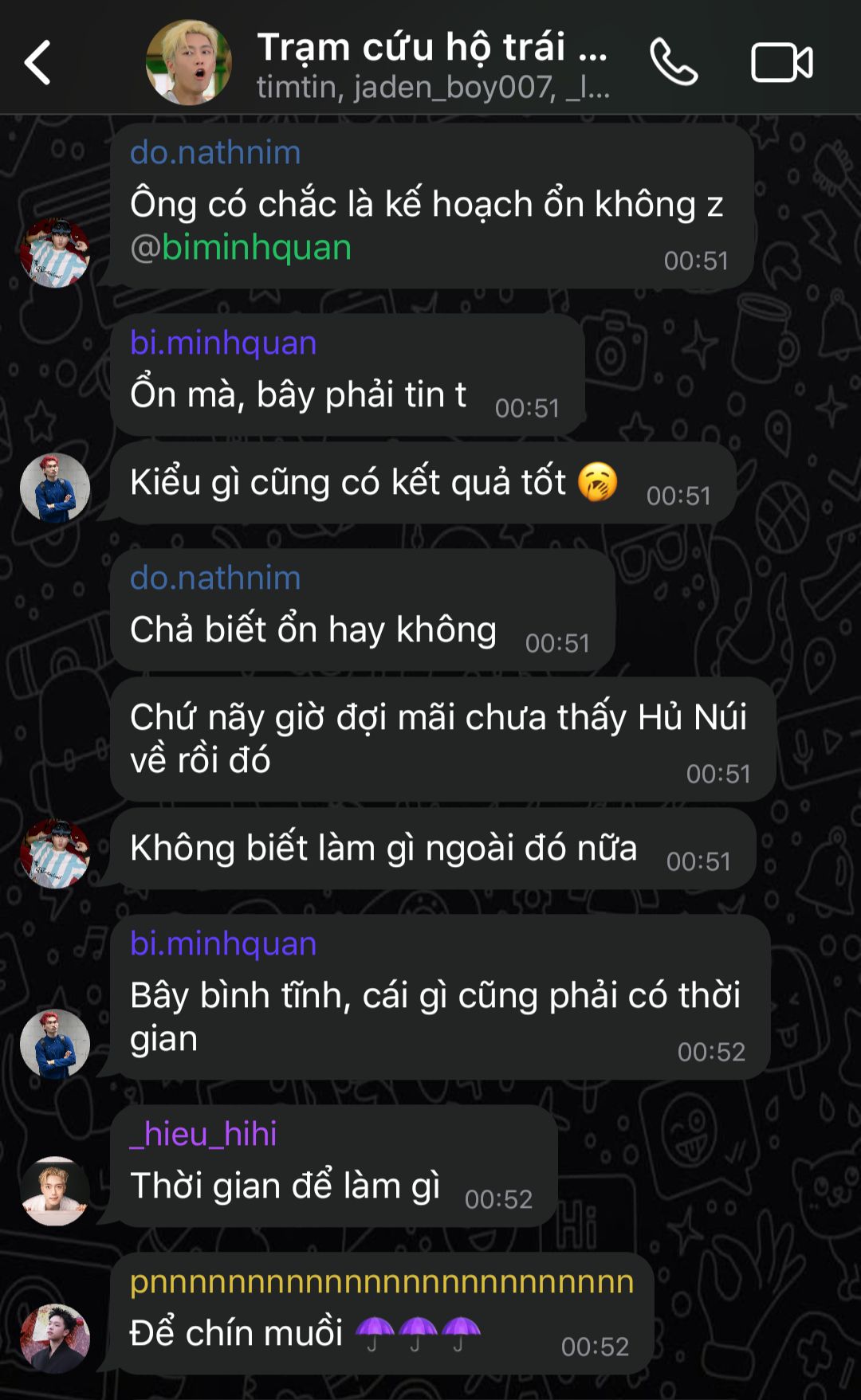Start a voice call with the group
This screenshot has width=861, height=1400.
[x=674, y=62]
